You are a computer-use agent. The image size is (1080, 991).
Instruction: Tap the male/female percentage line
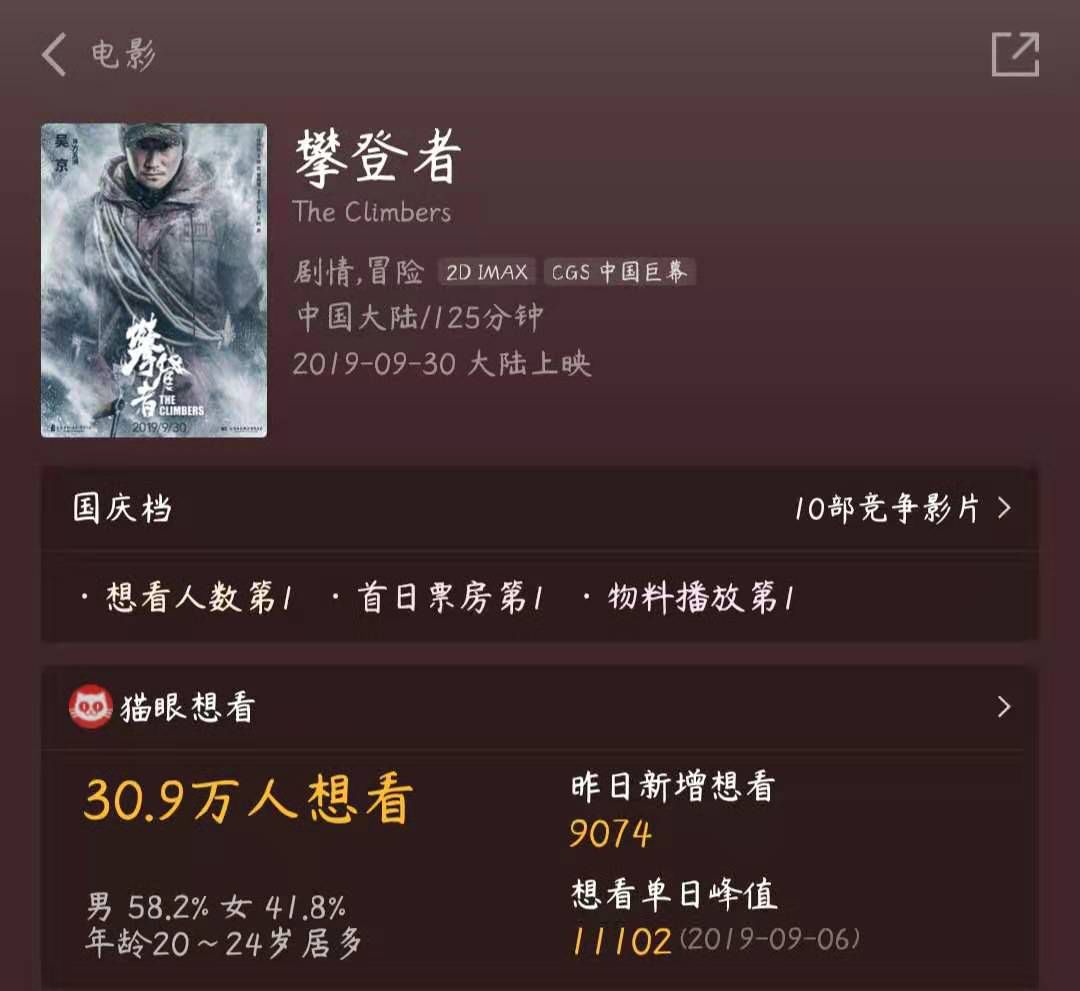(x=216, y=907)
